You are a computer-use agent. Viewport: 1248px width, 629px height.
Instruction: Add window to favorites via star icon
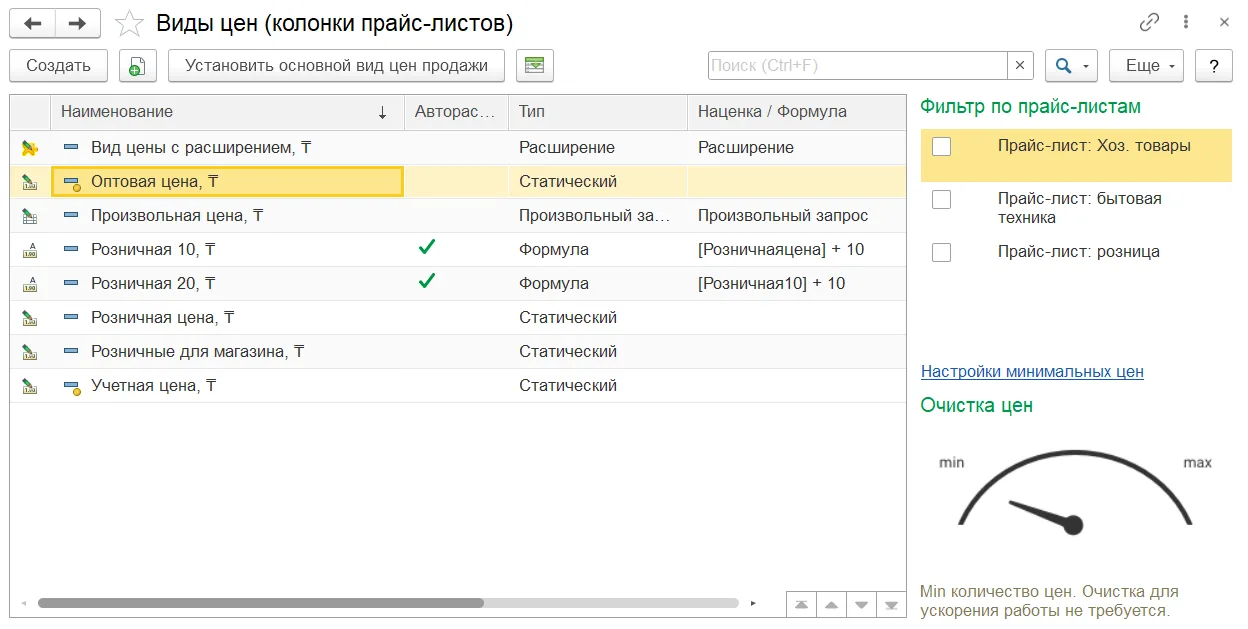[x=130, y=23]
